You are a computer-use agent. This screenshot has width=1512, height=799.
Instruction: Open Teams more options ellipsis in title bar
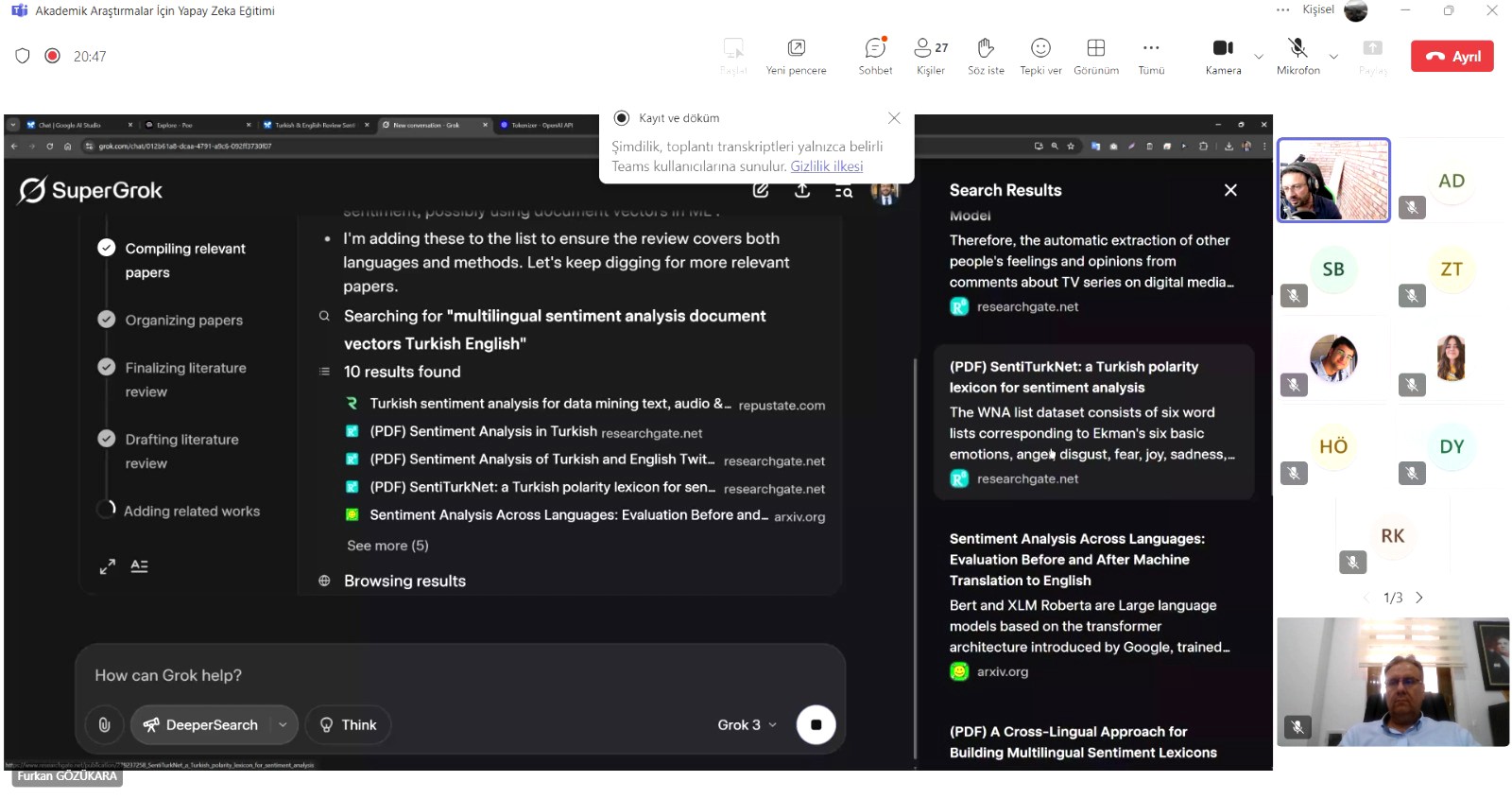point(1282,10)
